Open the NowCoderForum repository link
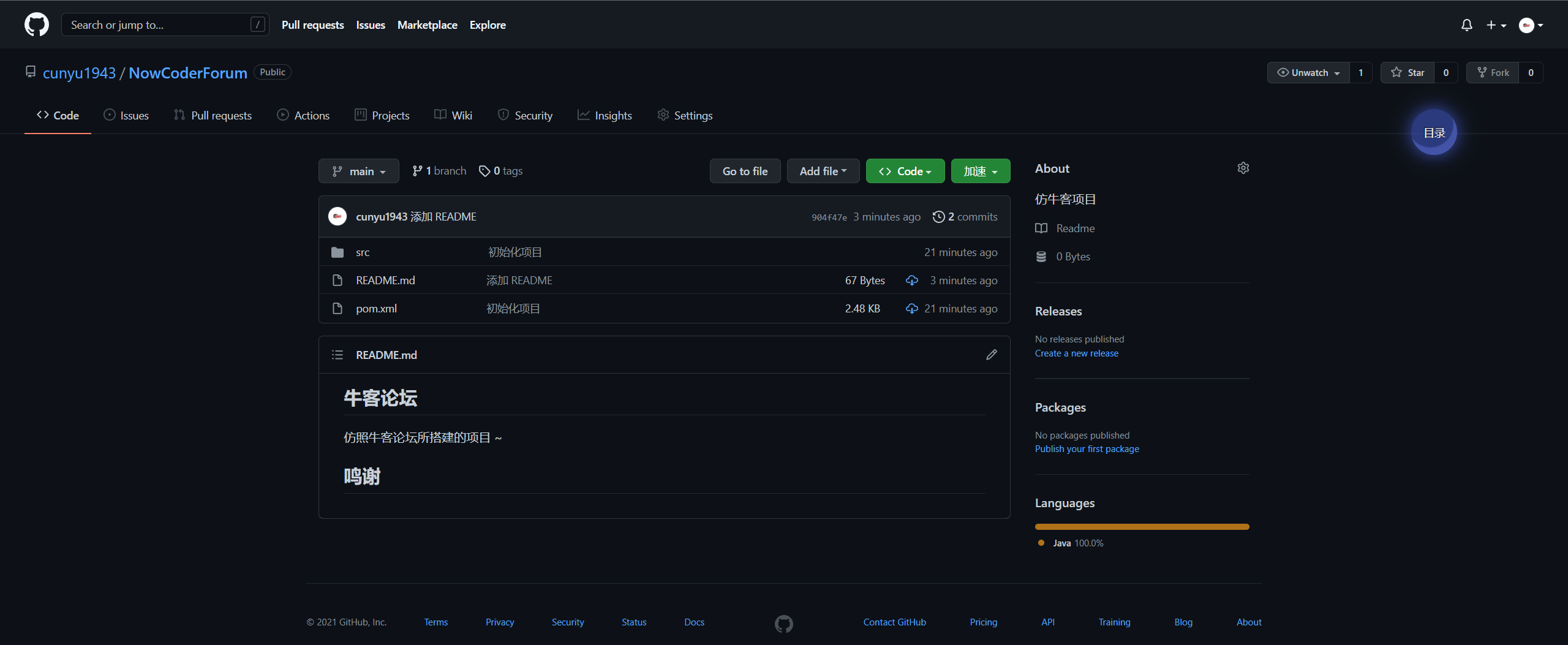 [x=188, y=73]
